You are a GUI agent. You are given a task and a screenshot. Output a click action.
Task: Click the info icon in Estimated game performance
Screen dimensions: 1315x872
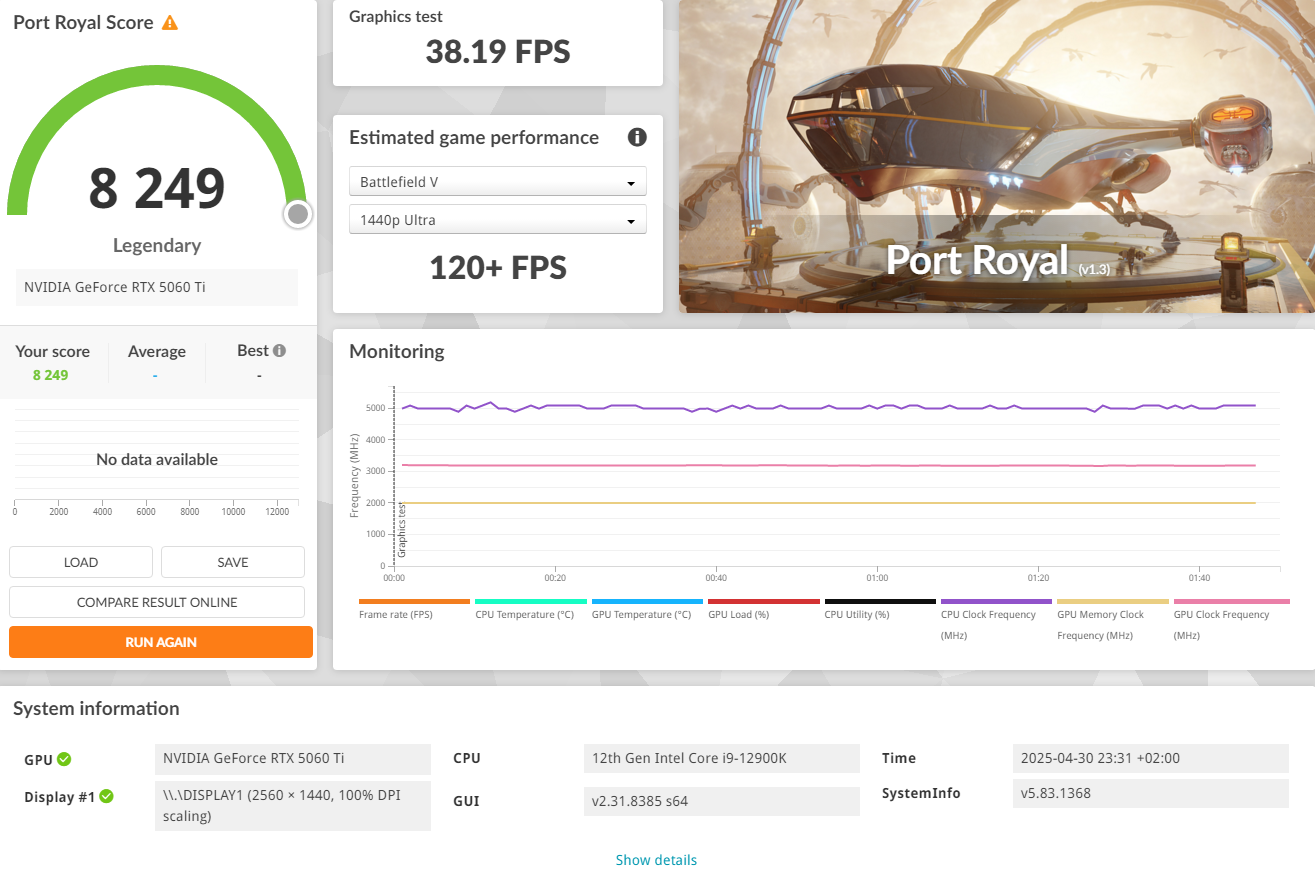click(x=637, y=138)
